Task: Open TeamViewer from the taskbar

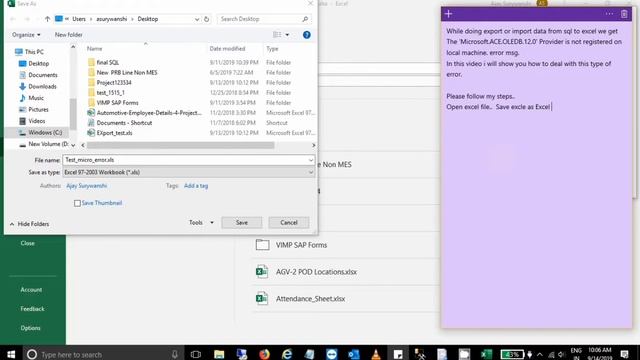Action: [x=331, y=354]
